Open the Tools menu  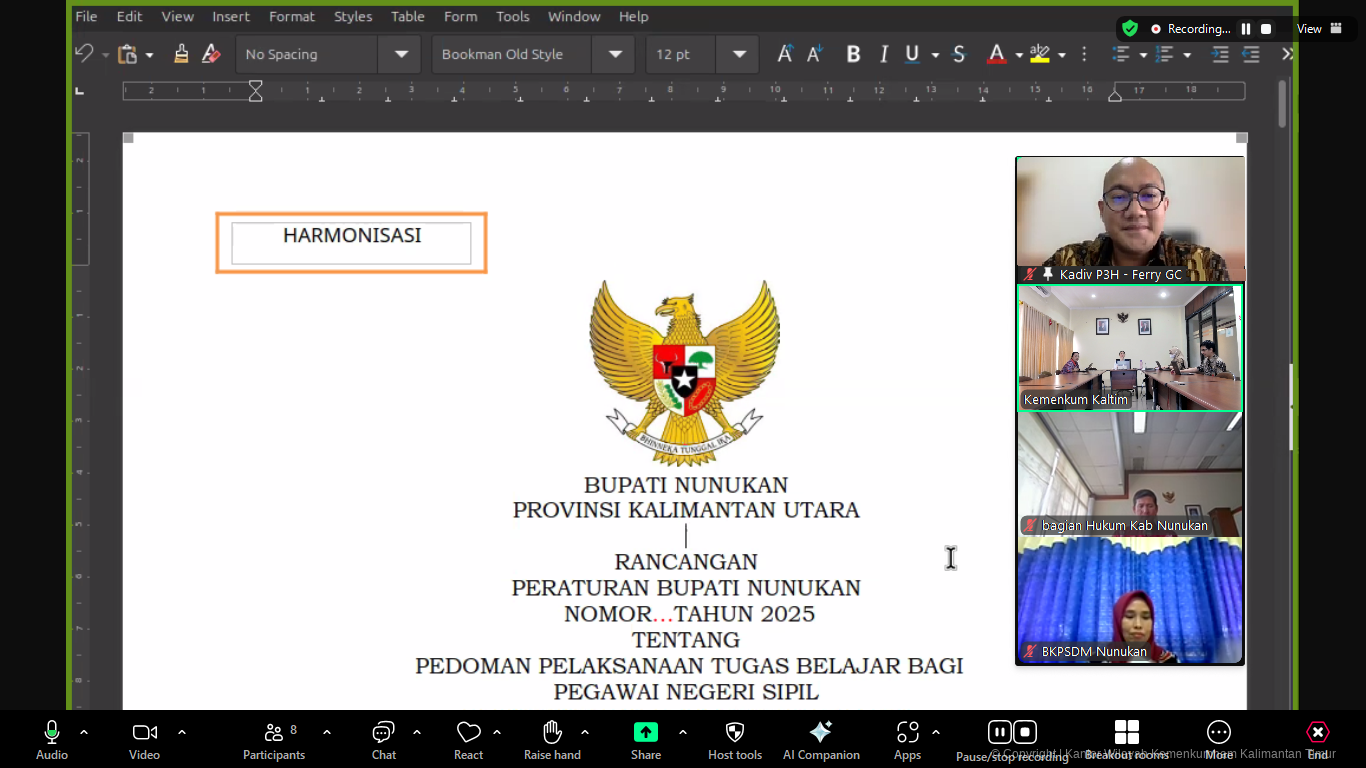[x=513, y=16]
